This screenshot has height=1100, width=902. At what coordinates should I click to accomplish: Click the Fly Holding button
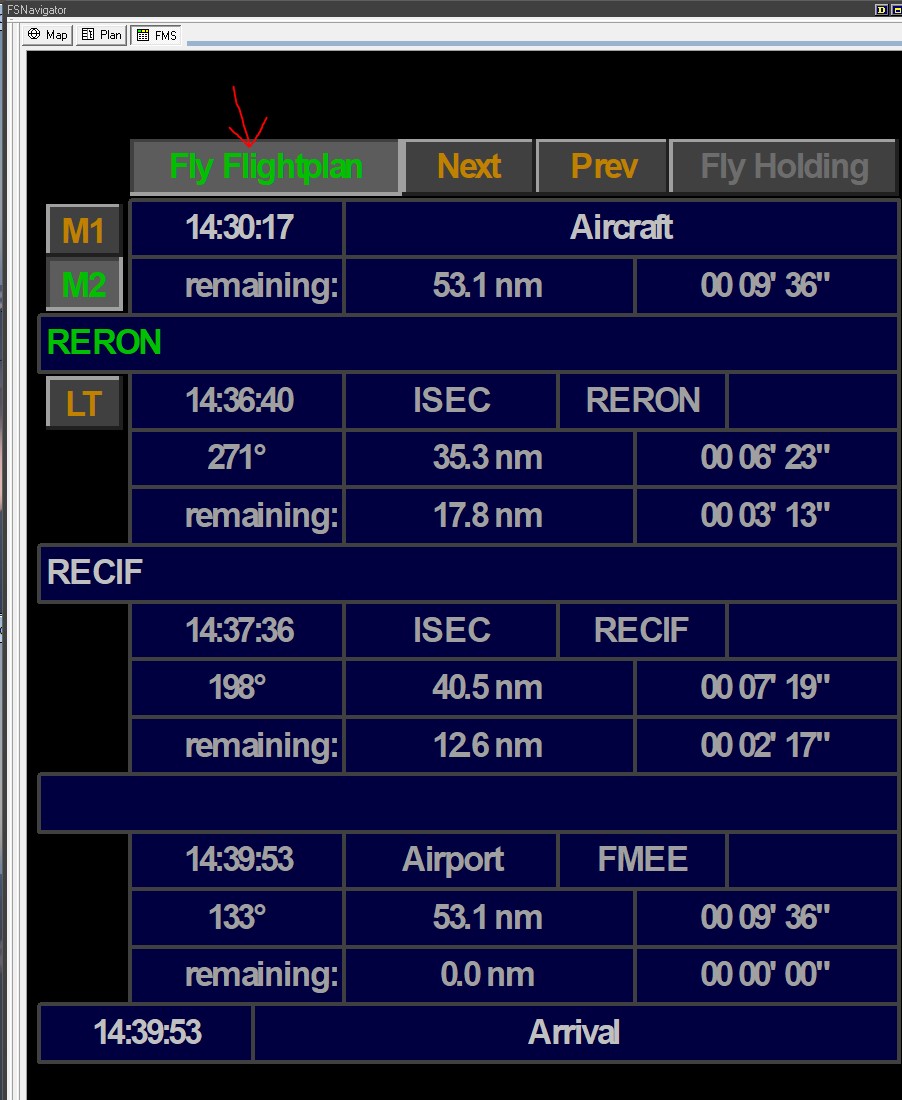click(x=783, y=167)
